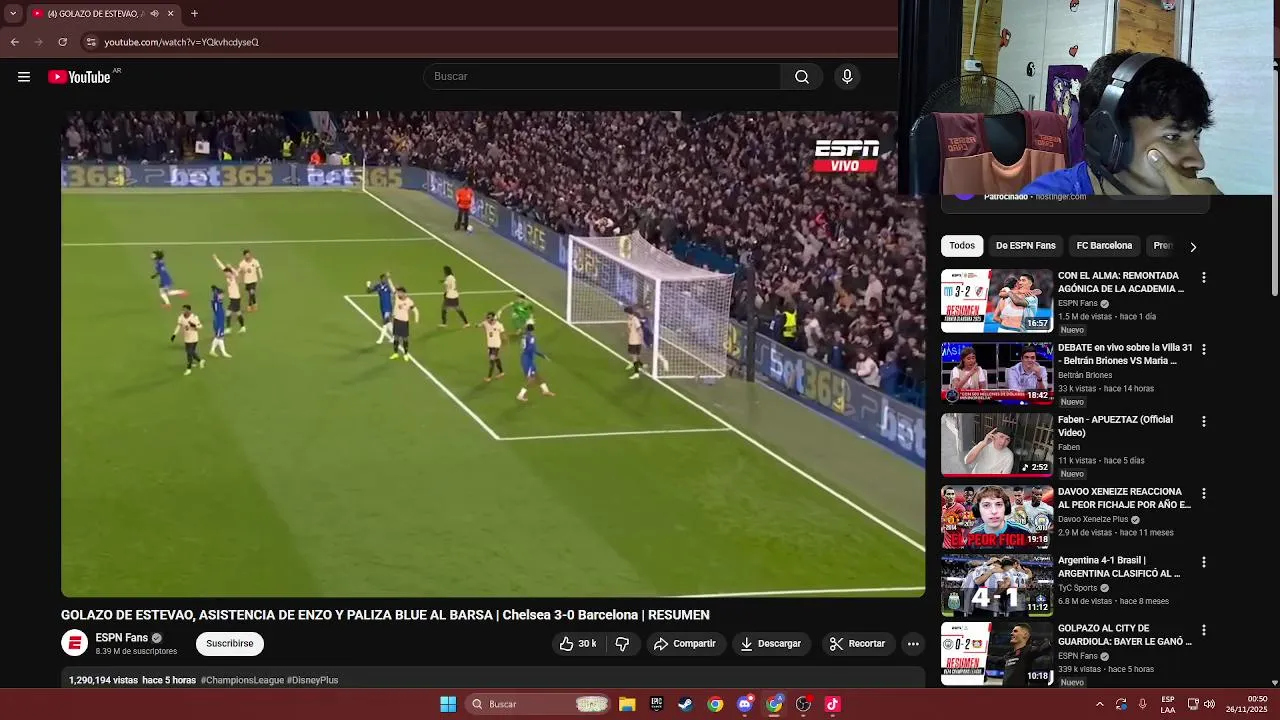Open the Compartir share dialog
This screenshot has width=1280, height=720.
tap(685, 644)
